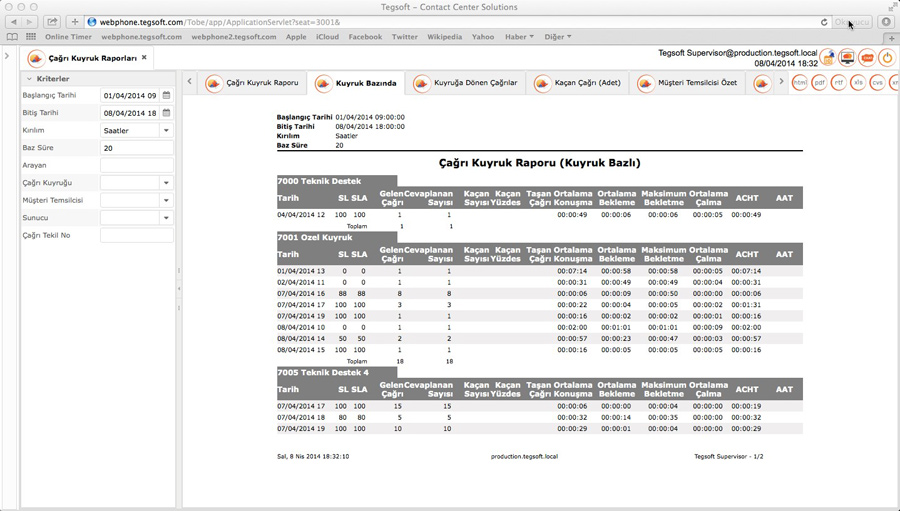This screenshot has width=900, height=511.
Task: Open the Müşteri Temsilcisi dropdown
Action: [x=166, y=200]
